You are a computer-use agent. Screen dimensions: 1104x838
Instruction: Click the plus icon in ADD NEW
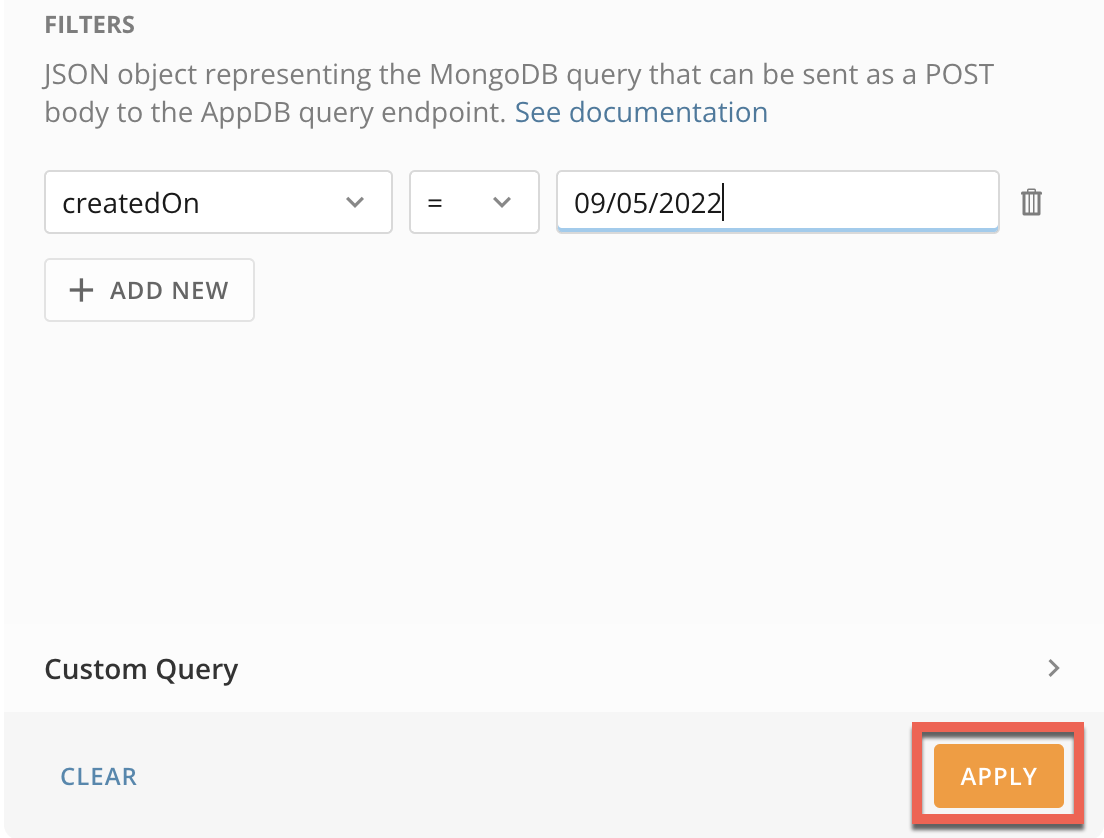[x=80, y=290]
